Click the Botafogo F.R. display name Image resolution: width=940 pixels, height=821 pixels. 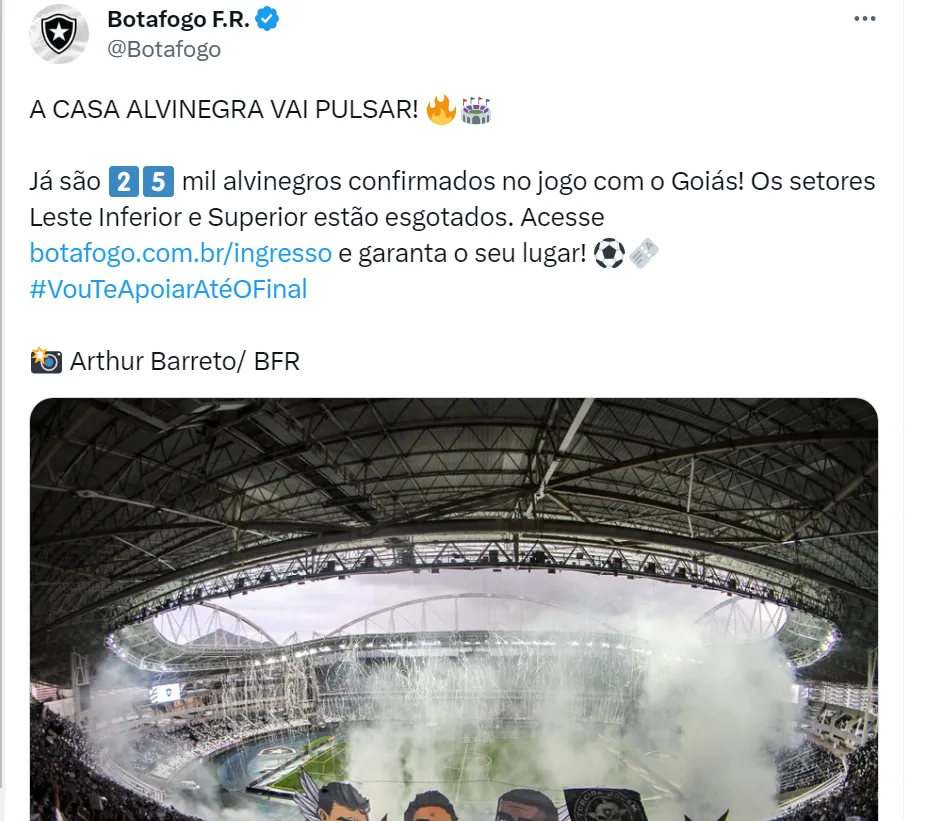[178, 20]
